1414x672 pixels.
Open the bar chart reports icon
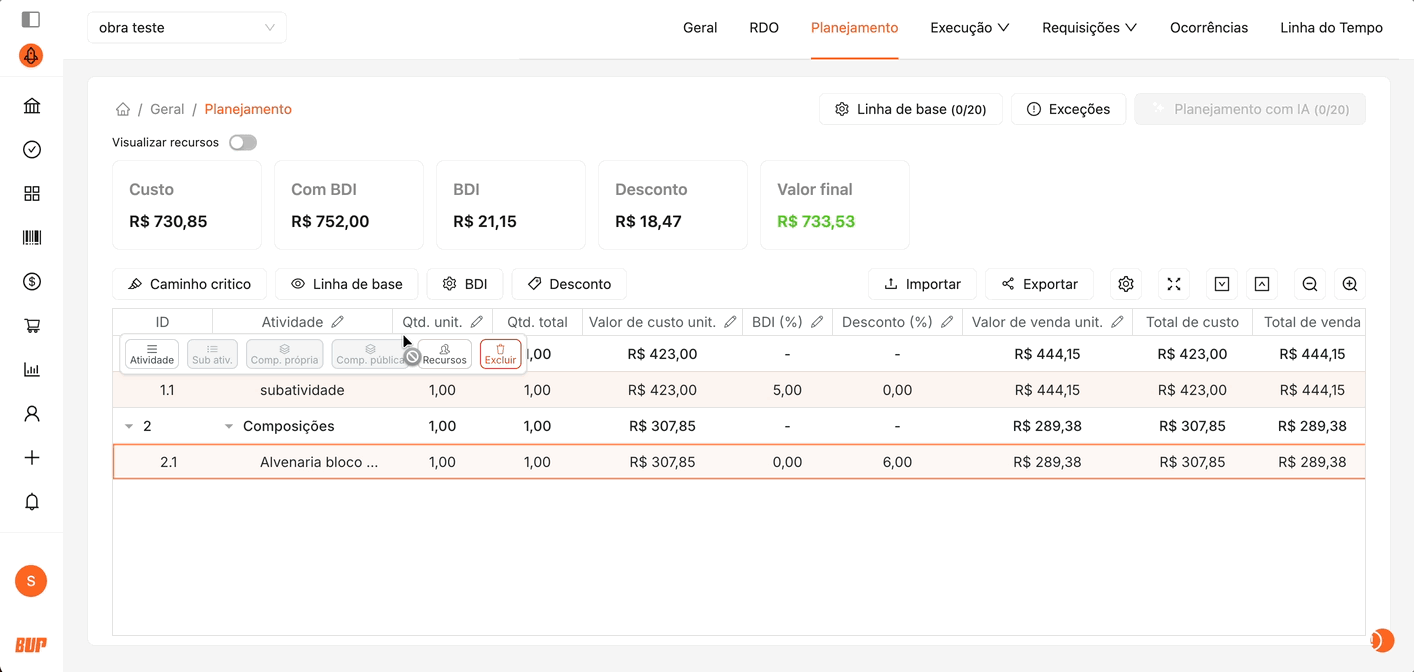coord(32,370)
